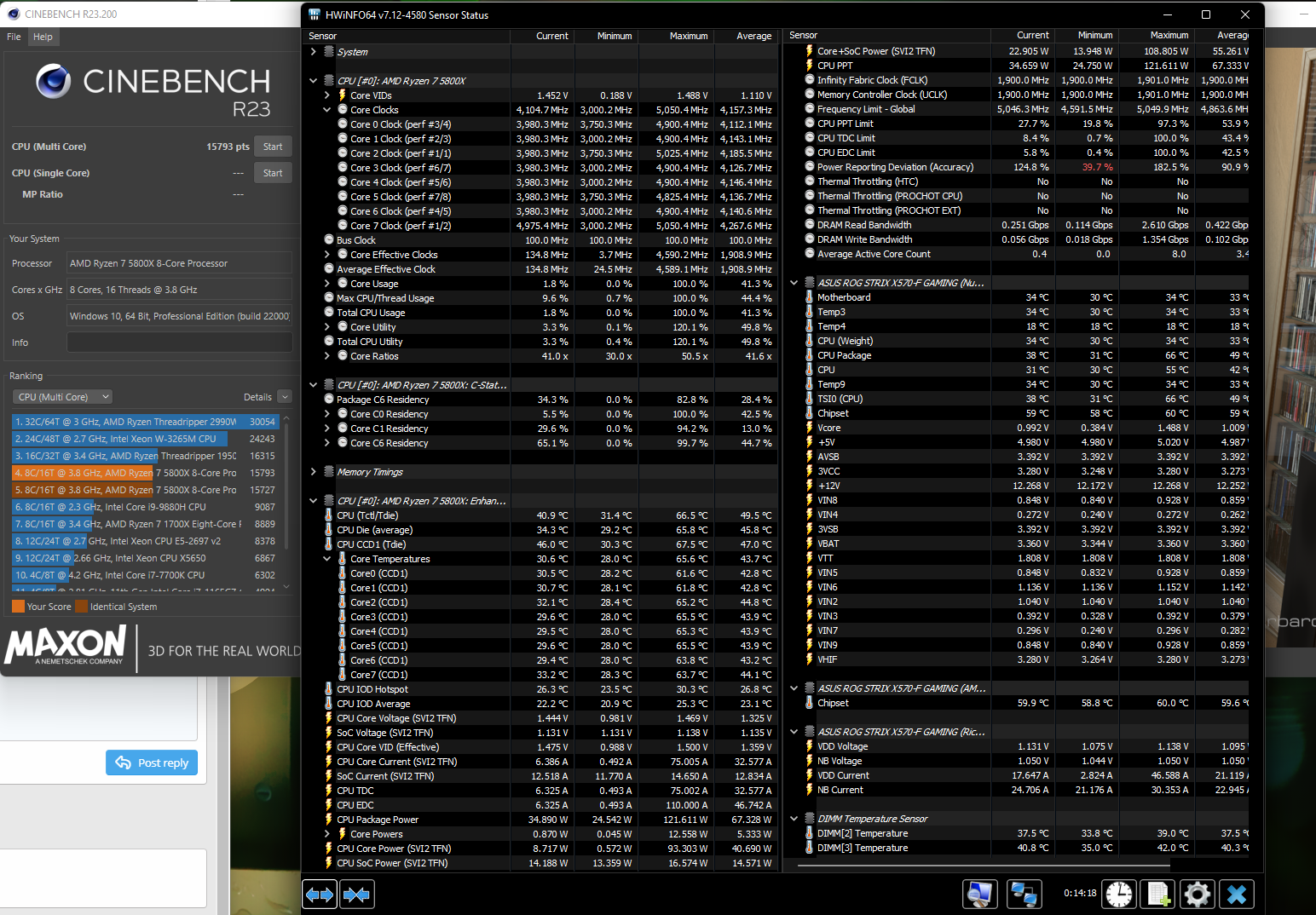Open HWiNFO sensor settings gear
The width and height of the screenshot is (1316, 915).
(x=1198, y=895)
